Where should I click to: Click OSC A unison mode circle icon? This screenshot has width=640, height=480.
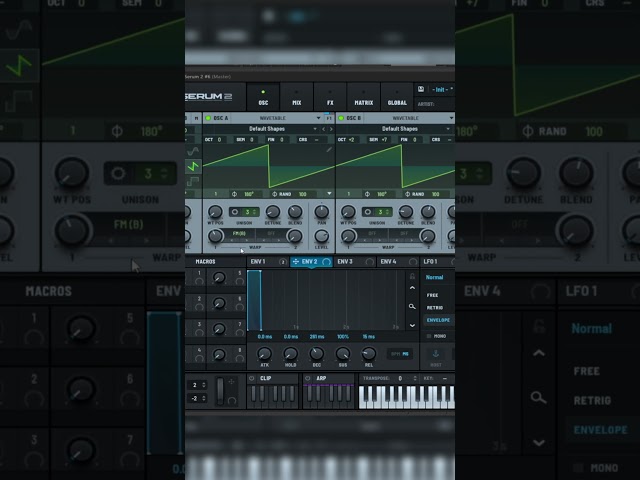(235, 212)
